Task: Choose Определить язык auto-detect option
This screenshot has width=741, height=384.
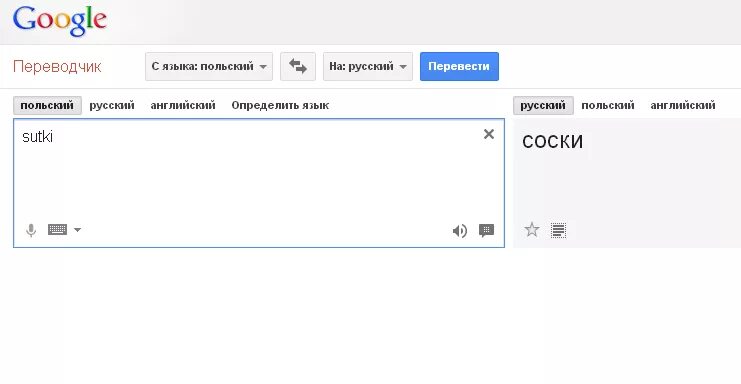Action: pos(280,105)
